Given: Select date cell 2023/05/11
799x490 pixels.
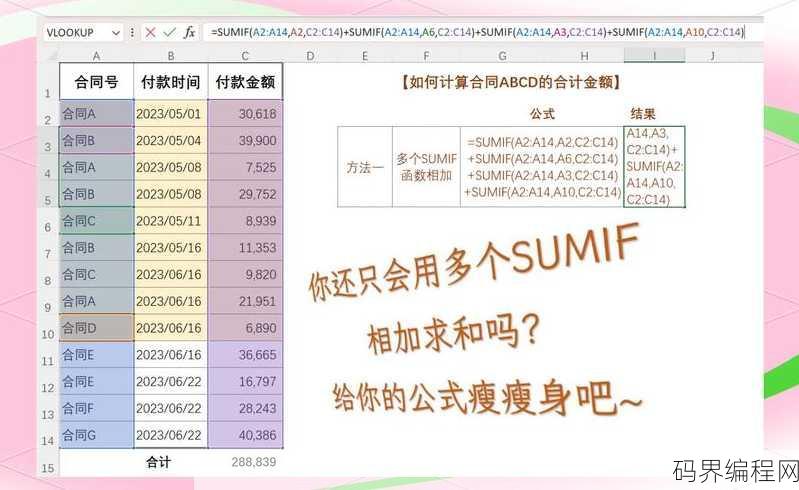Looking at the screenshot, I should (x=171, y=221).
